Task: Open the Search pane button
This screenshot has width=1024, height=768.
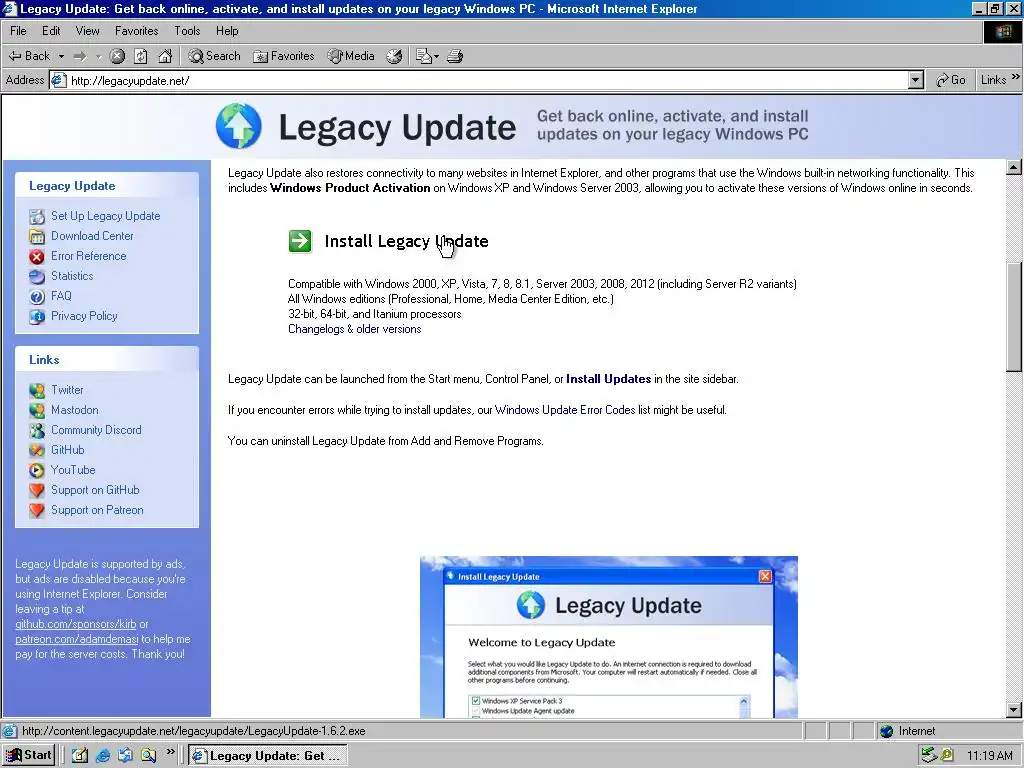Action: (215, 56)
